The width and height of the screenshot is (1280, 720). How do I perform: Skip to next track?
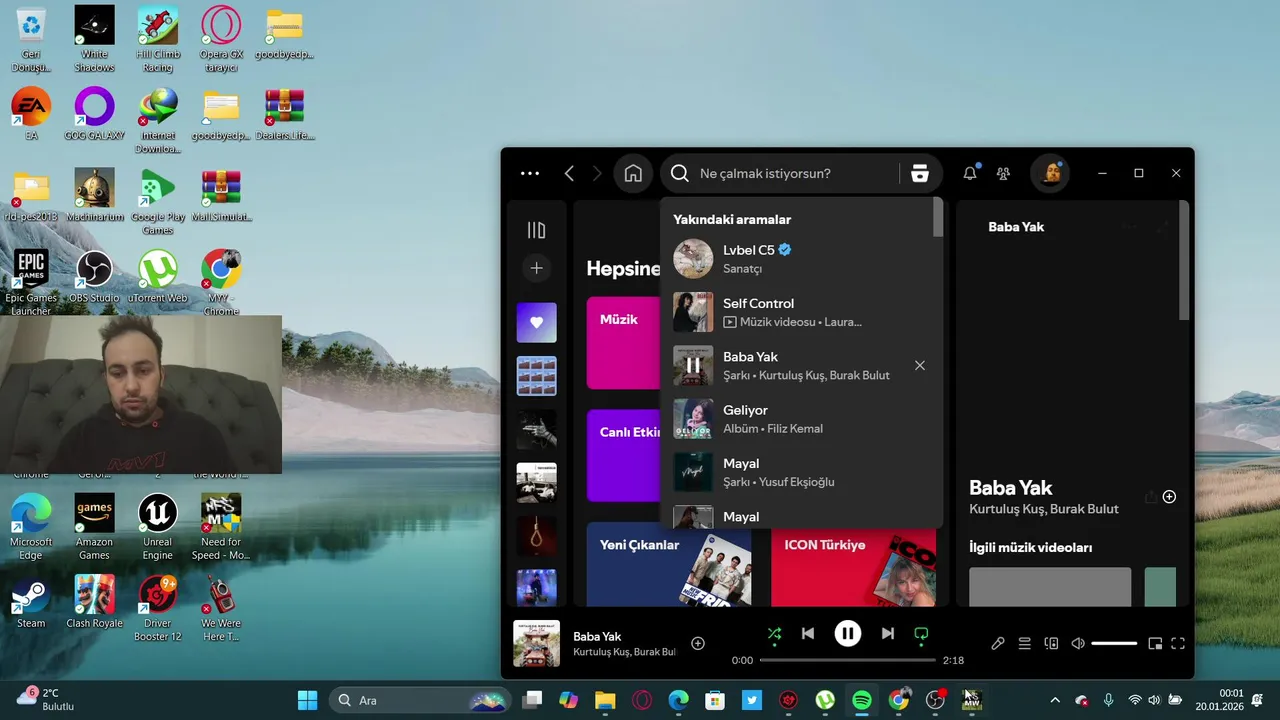click(887, 633)
